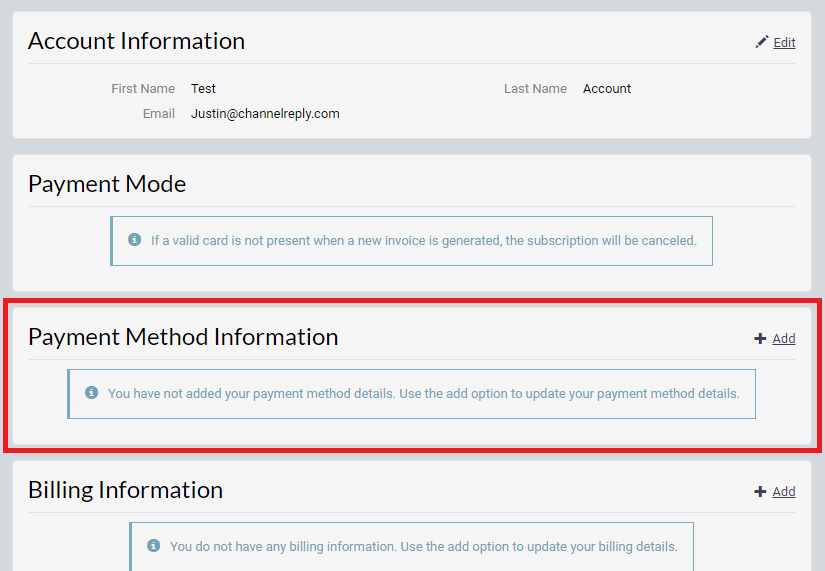
Task: Click the Last Name label
Action: (535, 88)
